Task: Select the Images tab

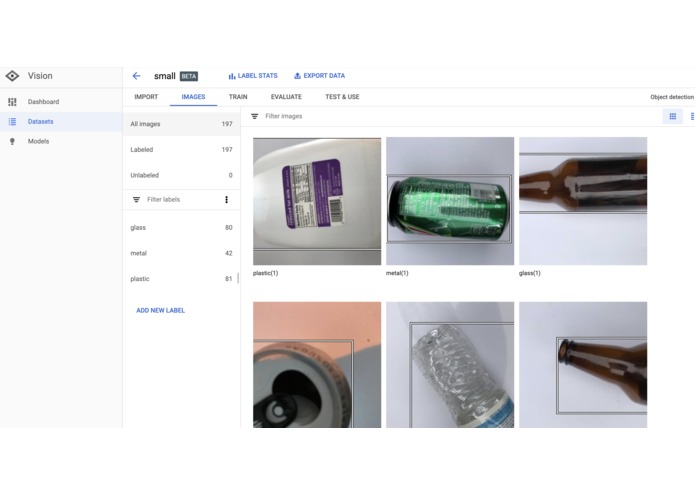Action: tap(193, 97)
